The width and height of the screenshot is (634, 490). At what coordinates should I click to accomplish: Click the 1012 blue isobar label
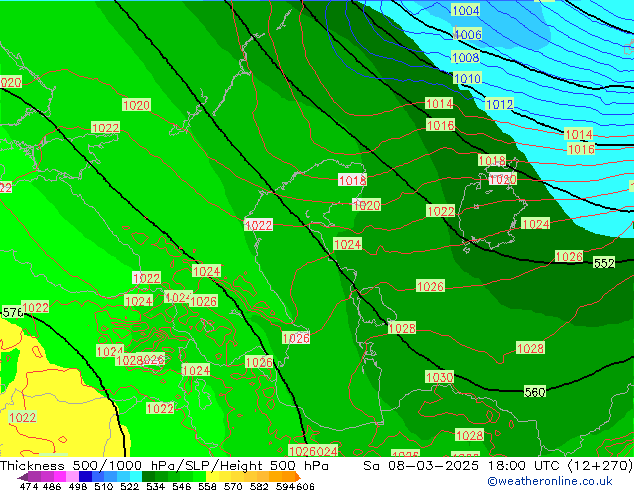point(499,104)
